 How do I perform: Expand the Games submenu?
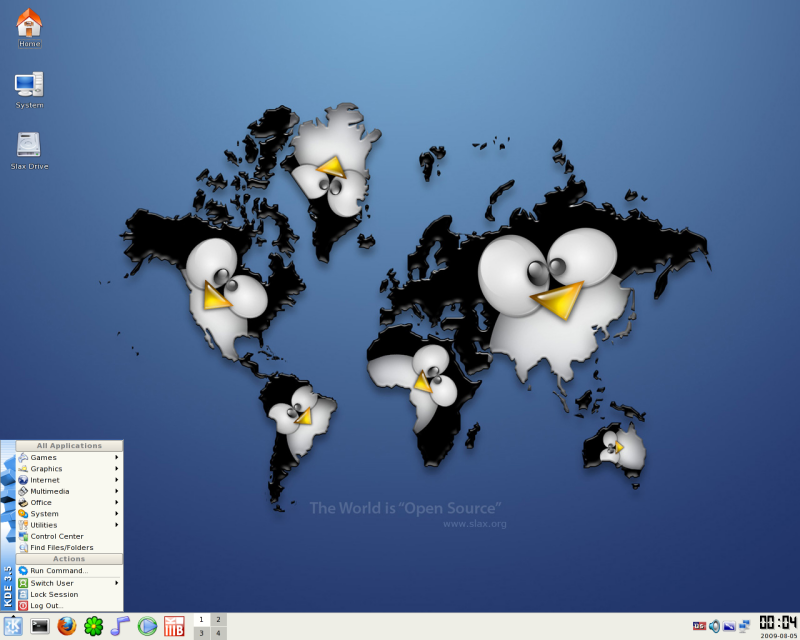[x=69, y=457]
